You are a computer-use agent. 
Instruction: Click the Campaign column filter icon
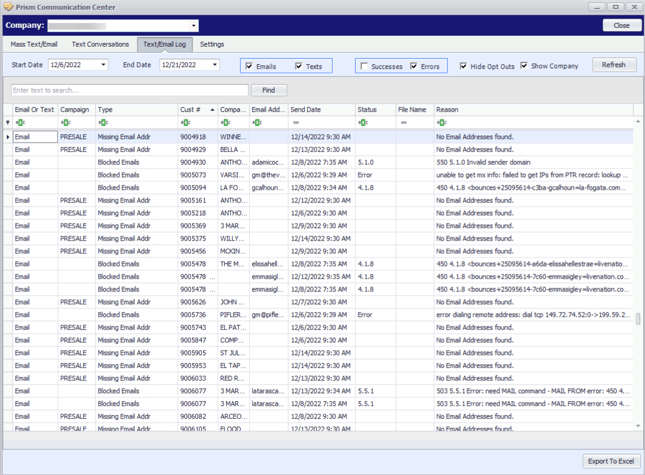point(65,123)
